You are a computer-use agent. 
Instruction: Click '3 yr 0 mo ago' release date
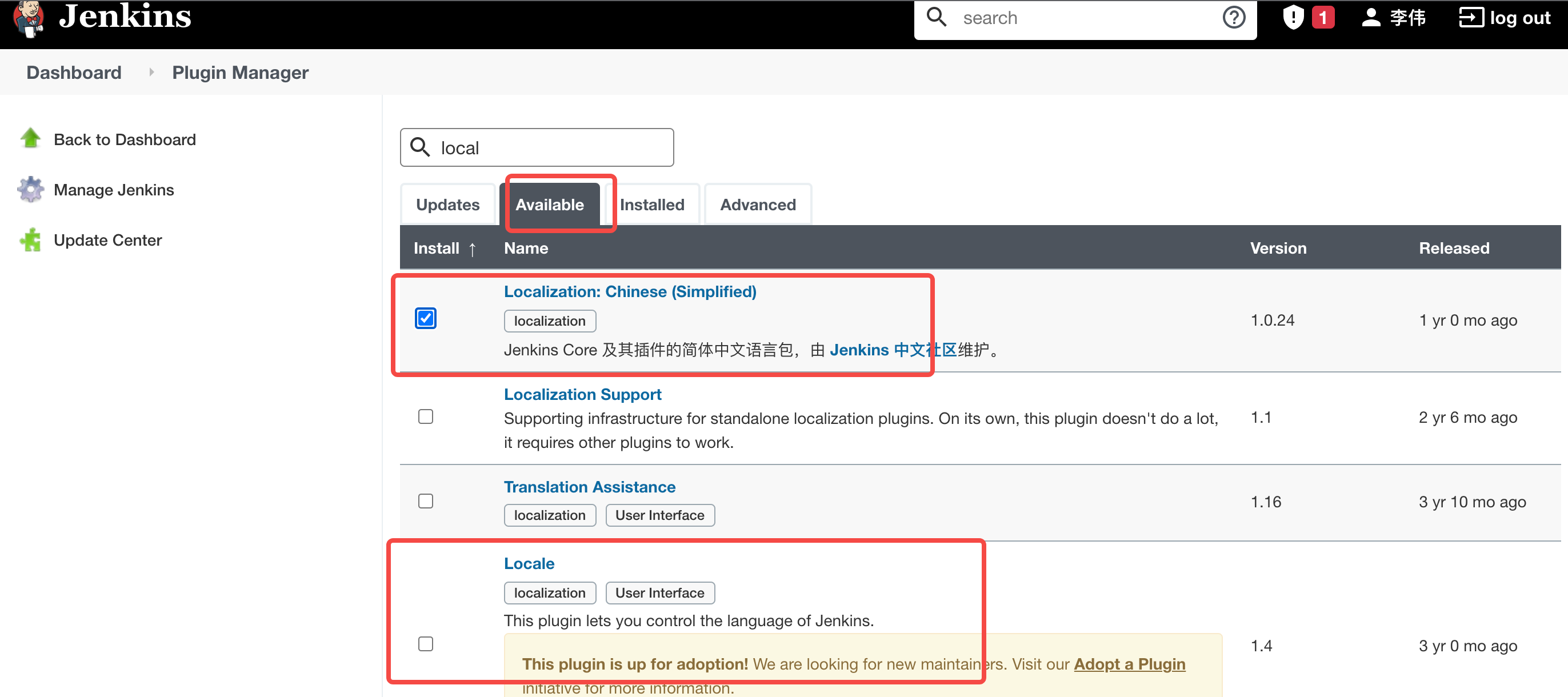coord(1467,646)
